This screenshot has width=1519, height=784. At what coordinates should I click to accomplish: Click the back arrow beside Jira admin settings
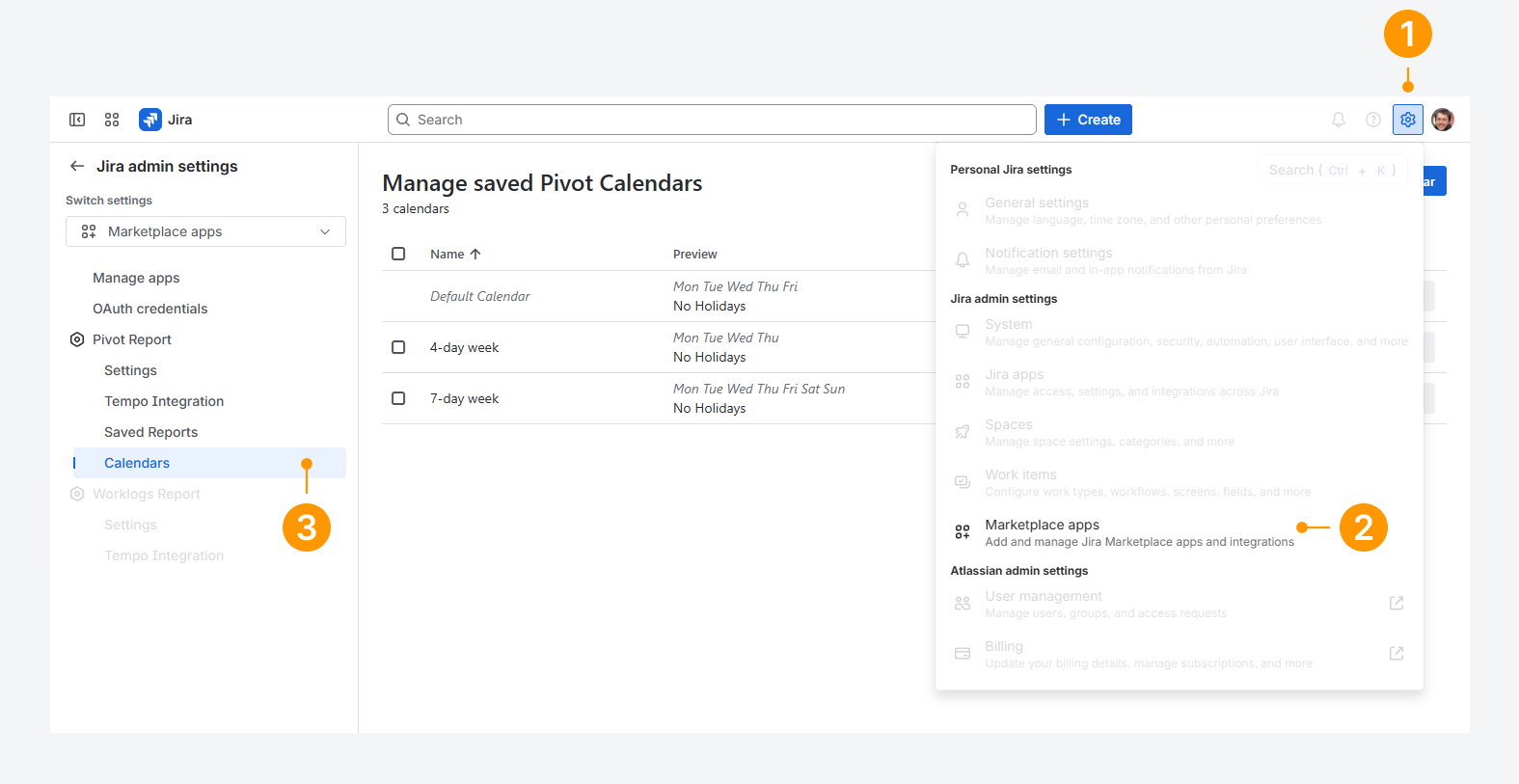coord(77,166)
